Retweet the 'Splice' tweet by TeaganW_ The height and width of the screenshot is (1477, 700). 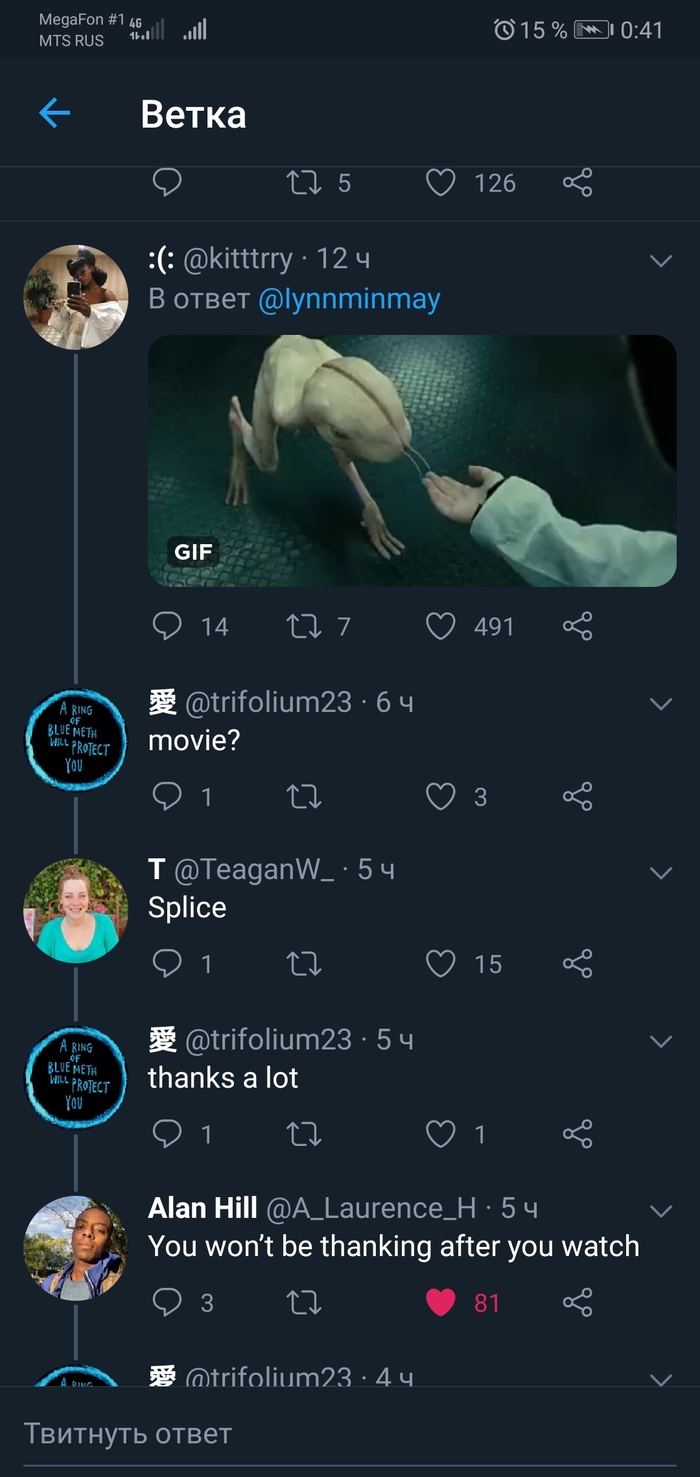(304, 964)
